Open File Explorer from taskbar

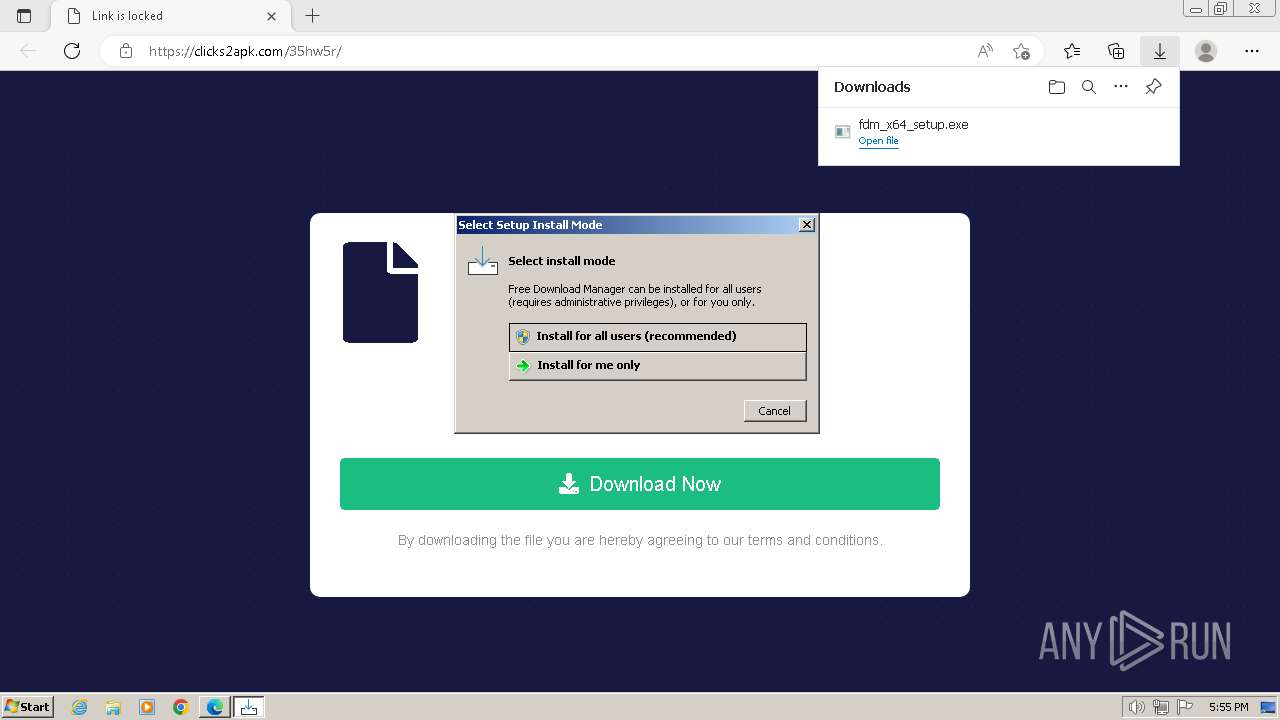click(x=113, y=707)
